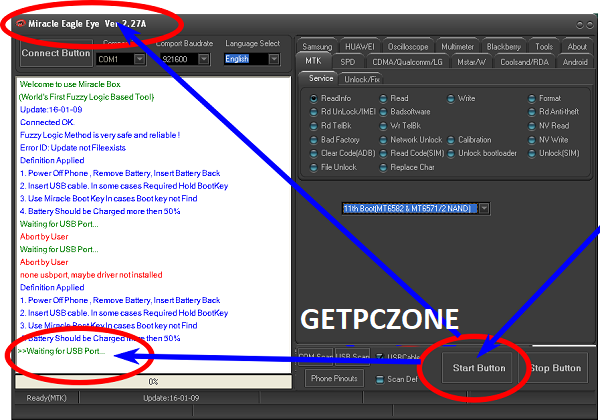Select the ReadInfo radio option
This screenshot has height=420, width=600.
313,99
